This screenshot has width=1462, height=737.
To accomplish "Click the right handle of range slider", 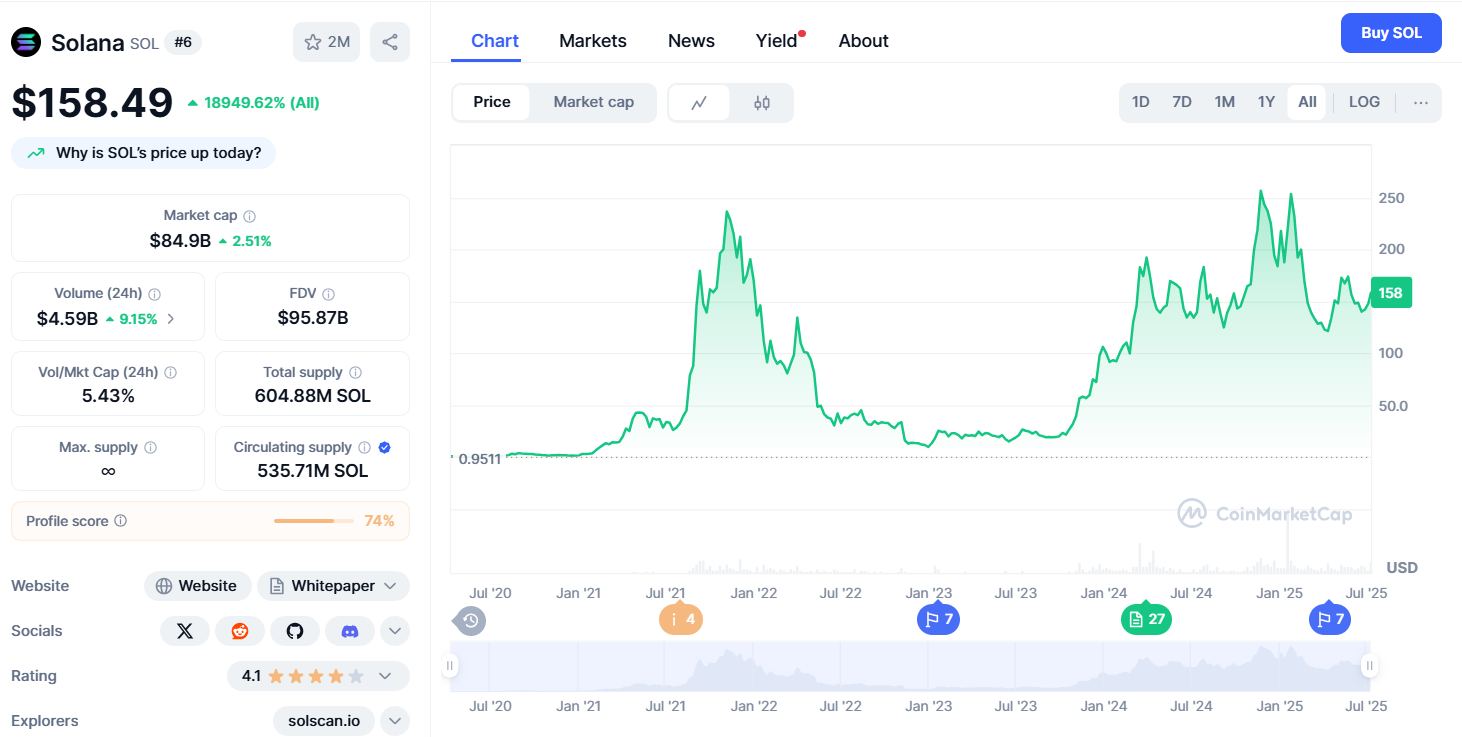I will coord(1370,666).
